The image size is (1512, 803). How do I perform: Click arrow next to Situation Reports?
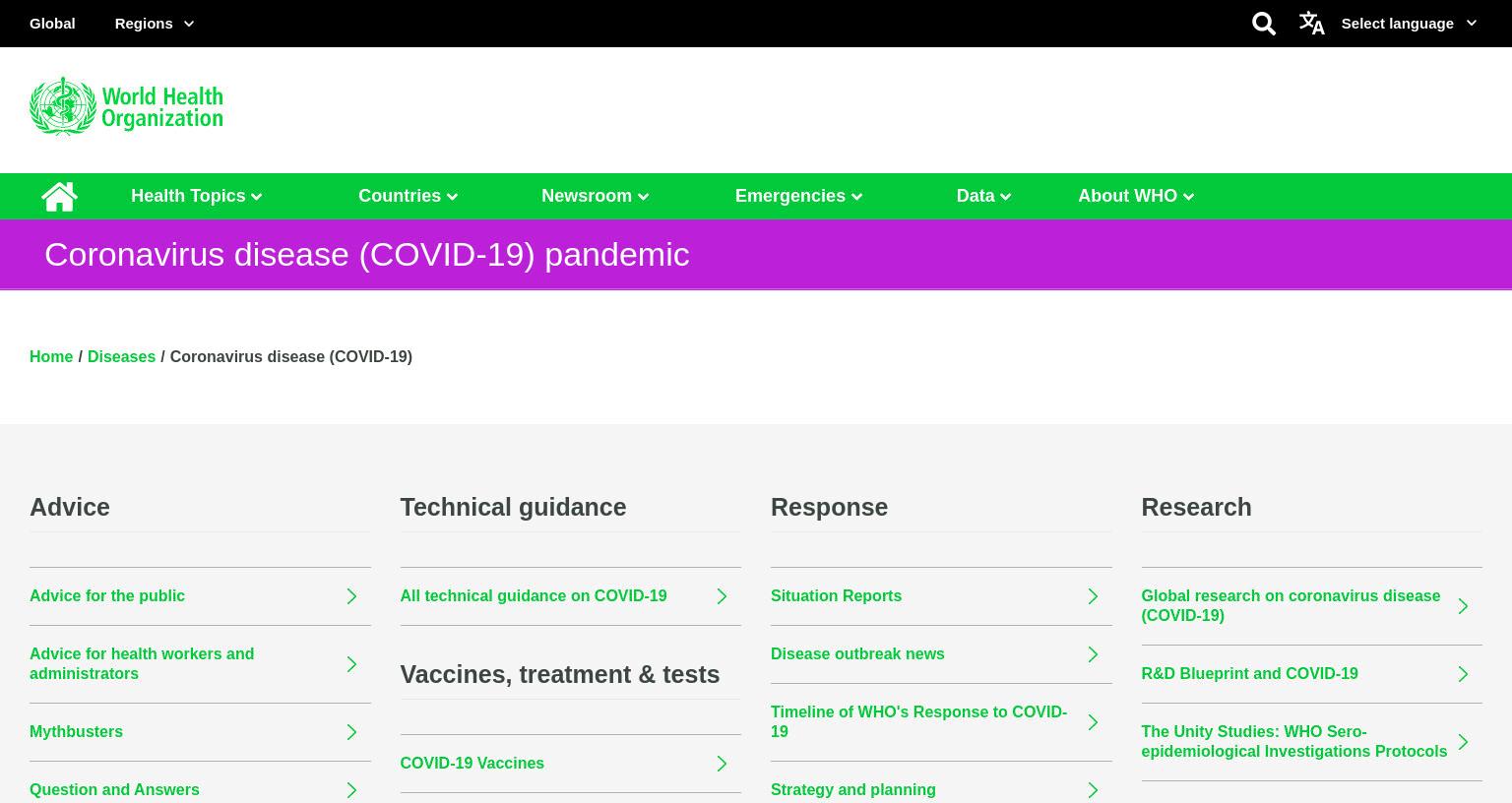pyautogui.click(x=1093, y=596)
